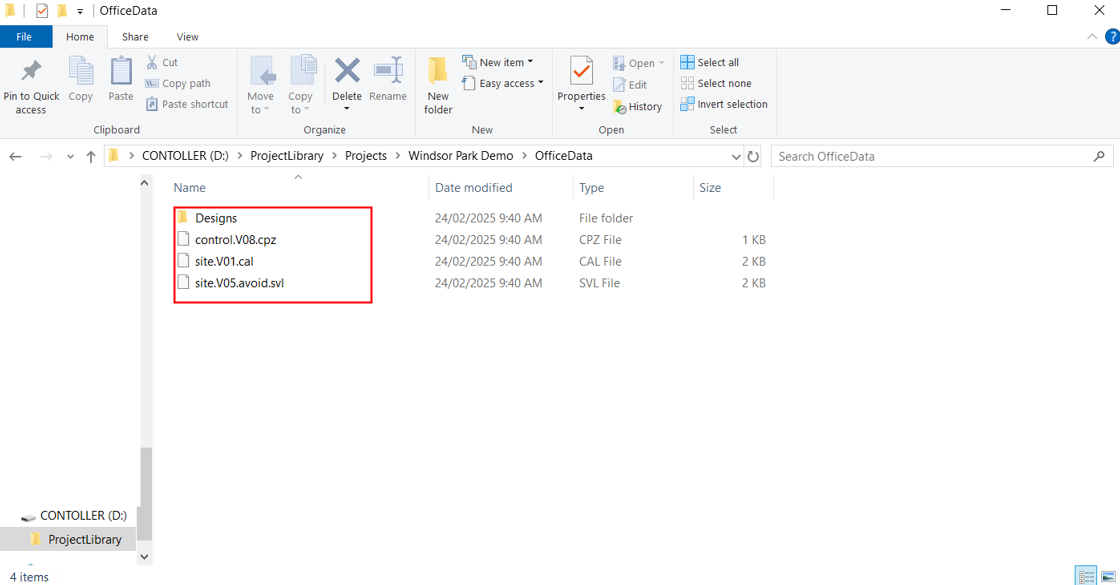Show recent locations dropdown

(x=70, y=156)
